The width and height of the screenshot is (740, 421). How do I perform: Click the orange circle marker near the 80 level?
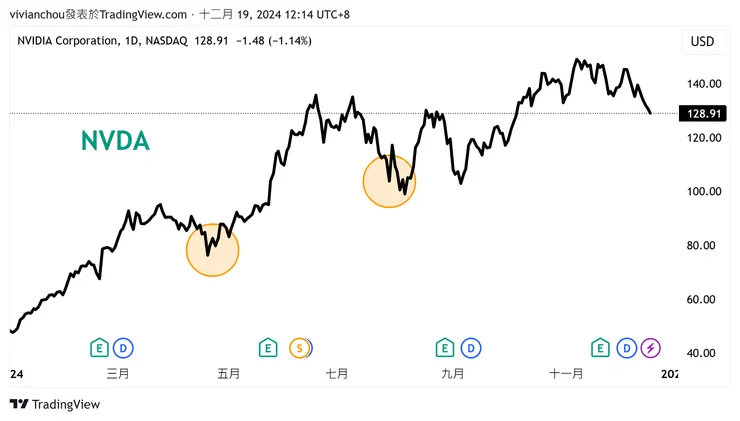coord(213,250)
